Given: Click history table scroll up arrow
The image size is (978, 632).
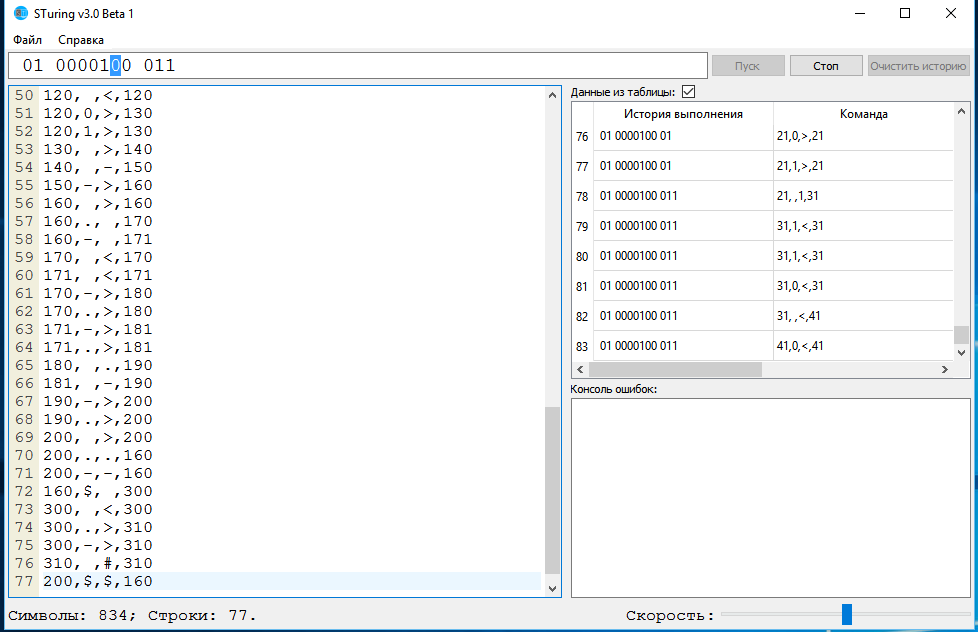Looking at the screenshot, I should click(x=961, y=111).
